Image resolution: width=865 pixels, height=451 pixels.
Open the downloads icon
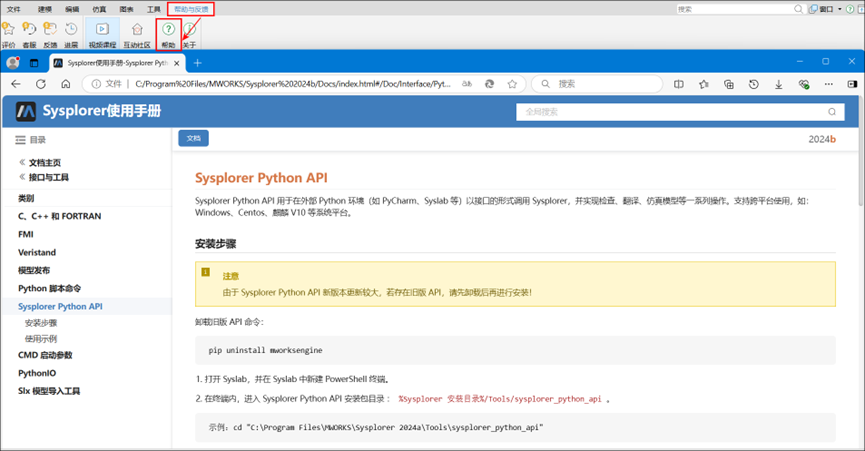coord(778,84)
